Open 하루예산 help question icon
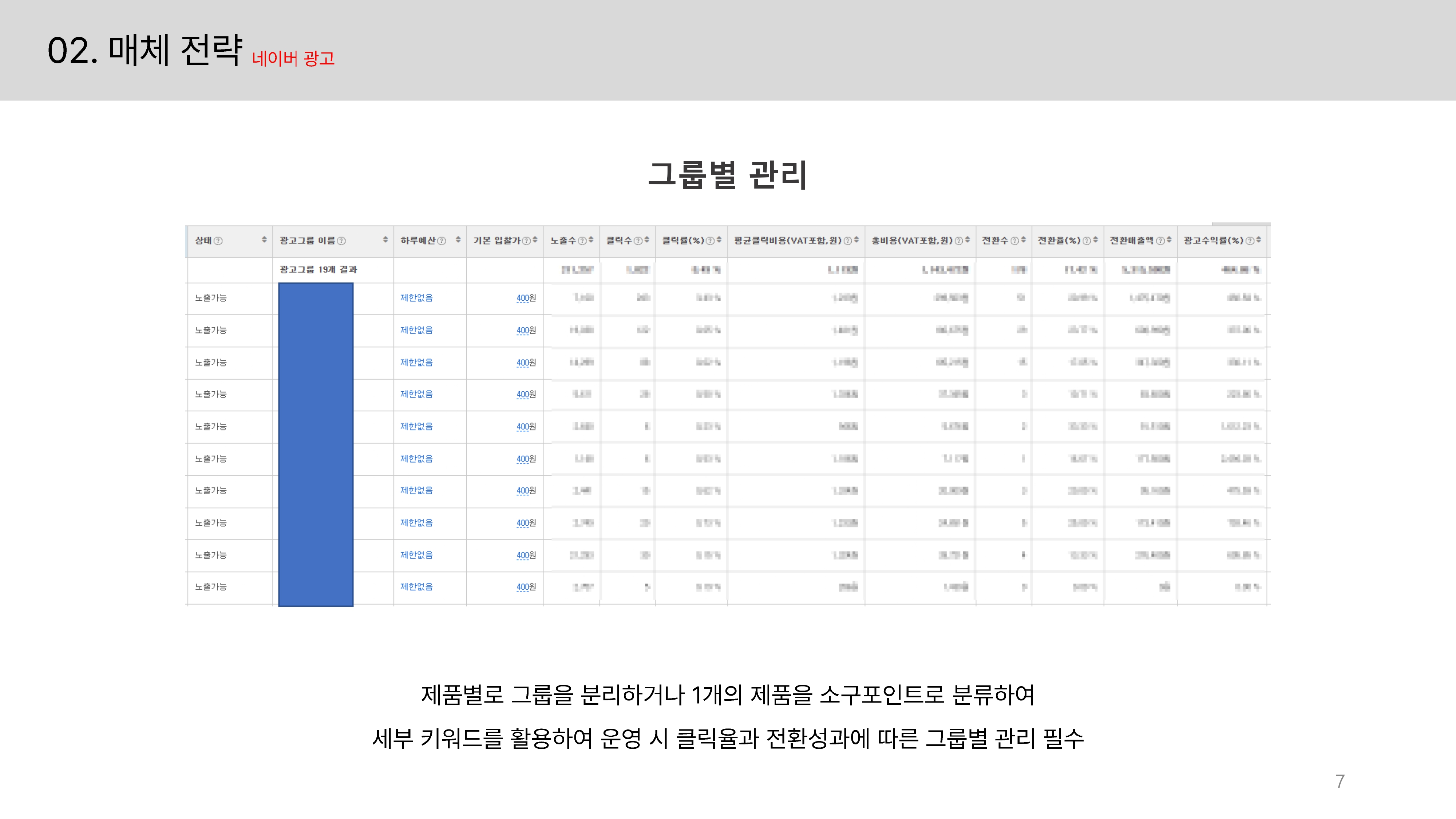 [442, 241]
